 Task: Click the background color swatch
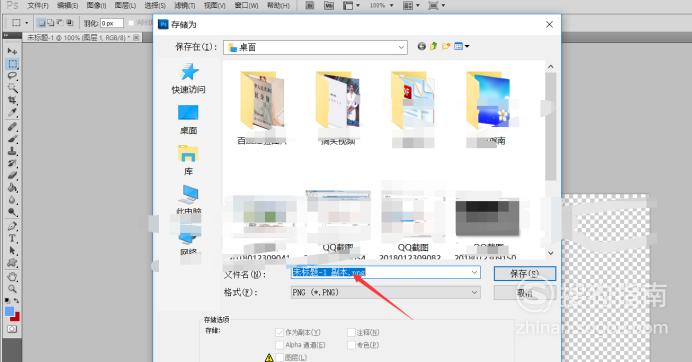[x=16, y=317]
